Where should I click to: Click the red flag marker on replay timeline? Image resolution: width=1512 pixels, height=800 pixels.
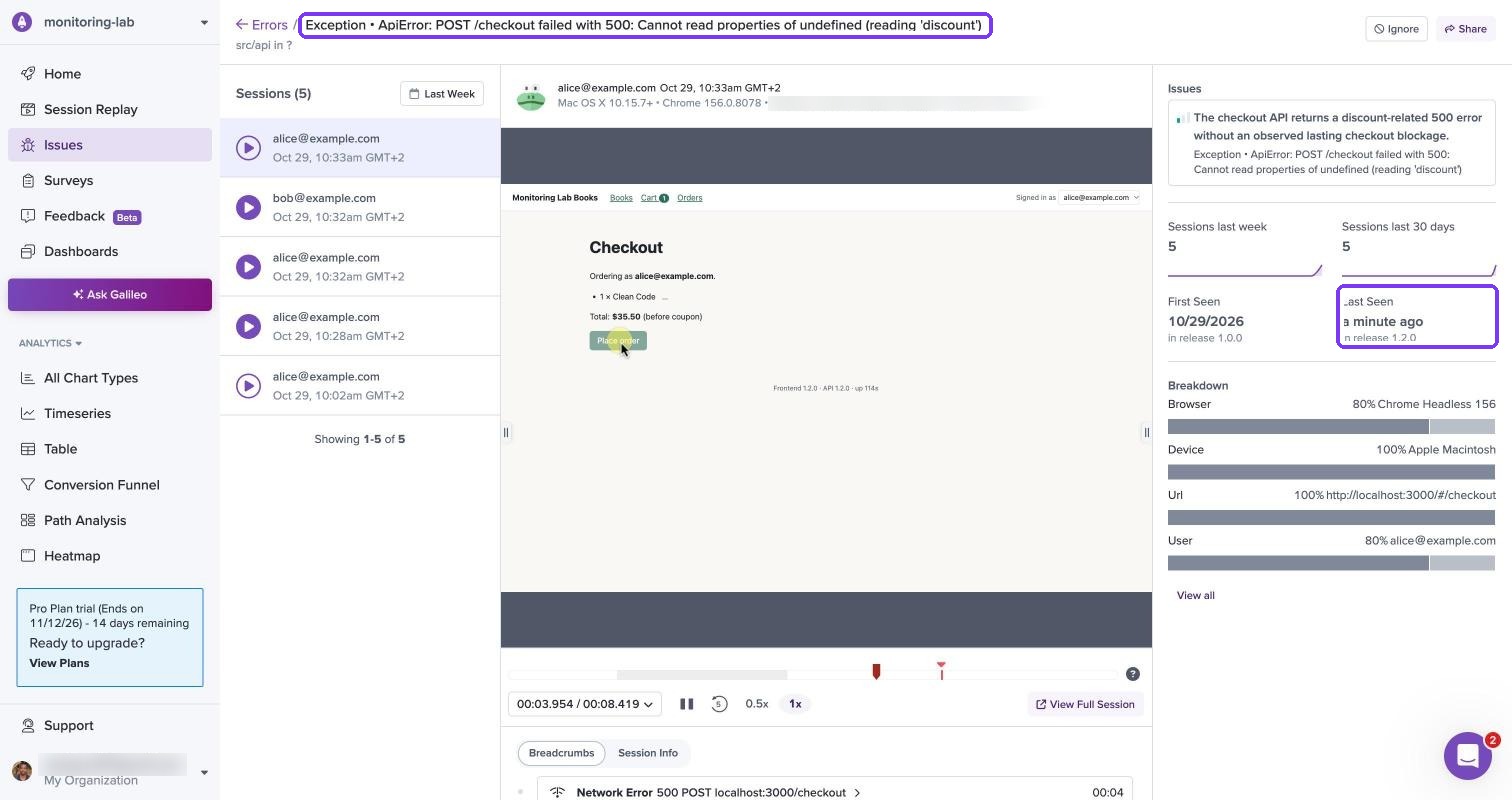coord(941,670)
